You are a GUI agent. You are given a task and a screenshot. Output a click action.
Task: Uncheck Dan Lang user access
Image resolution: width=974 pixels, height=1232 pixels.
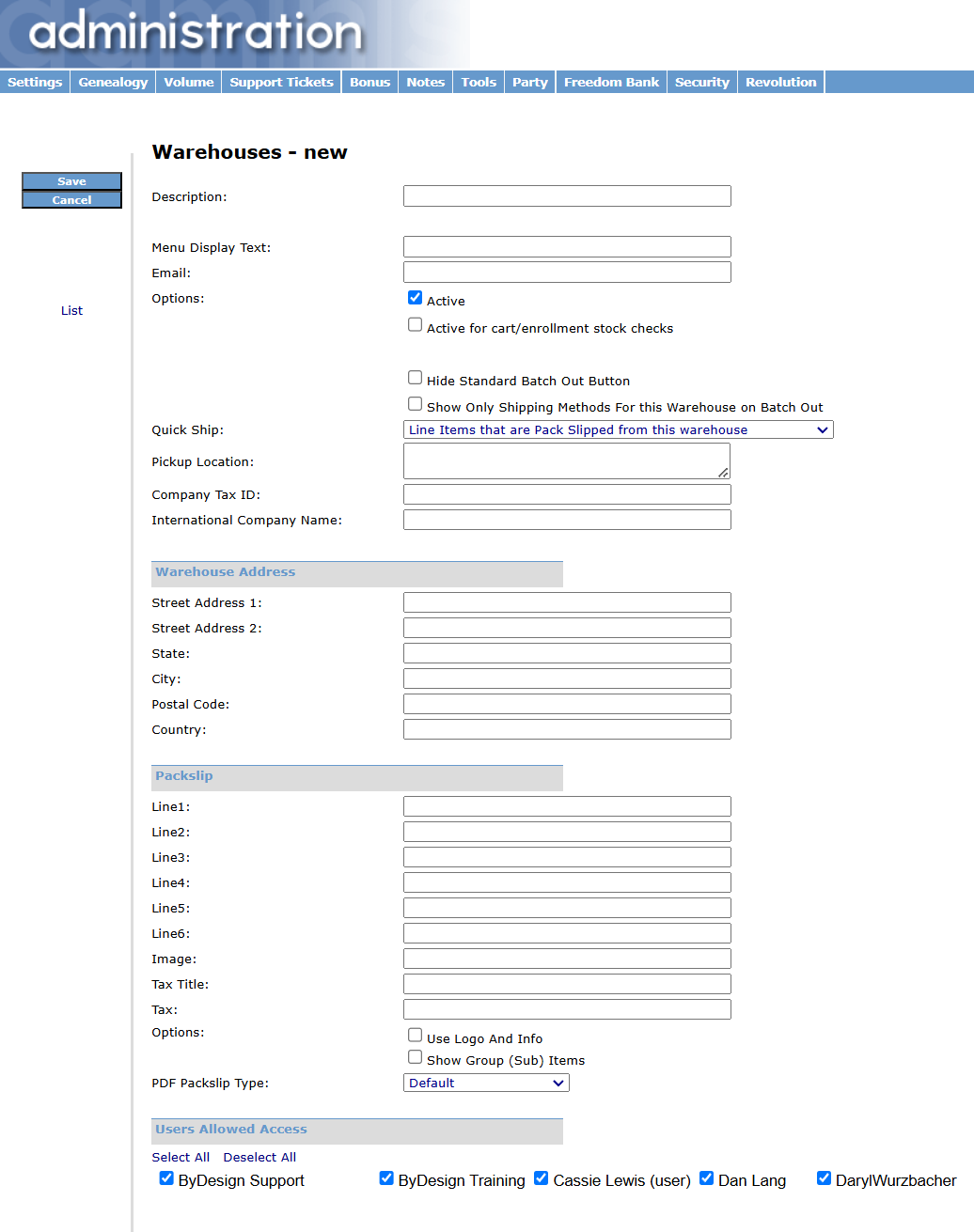point(707,1178)
